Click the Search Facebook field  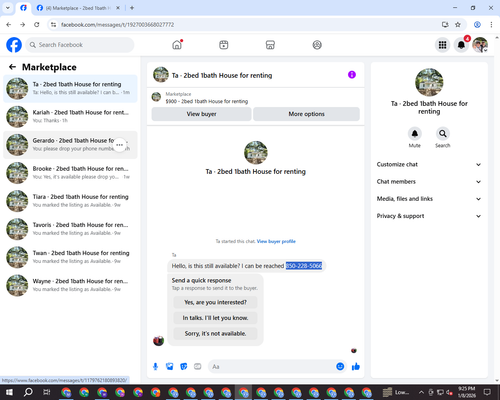click(80, 45)
